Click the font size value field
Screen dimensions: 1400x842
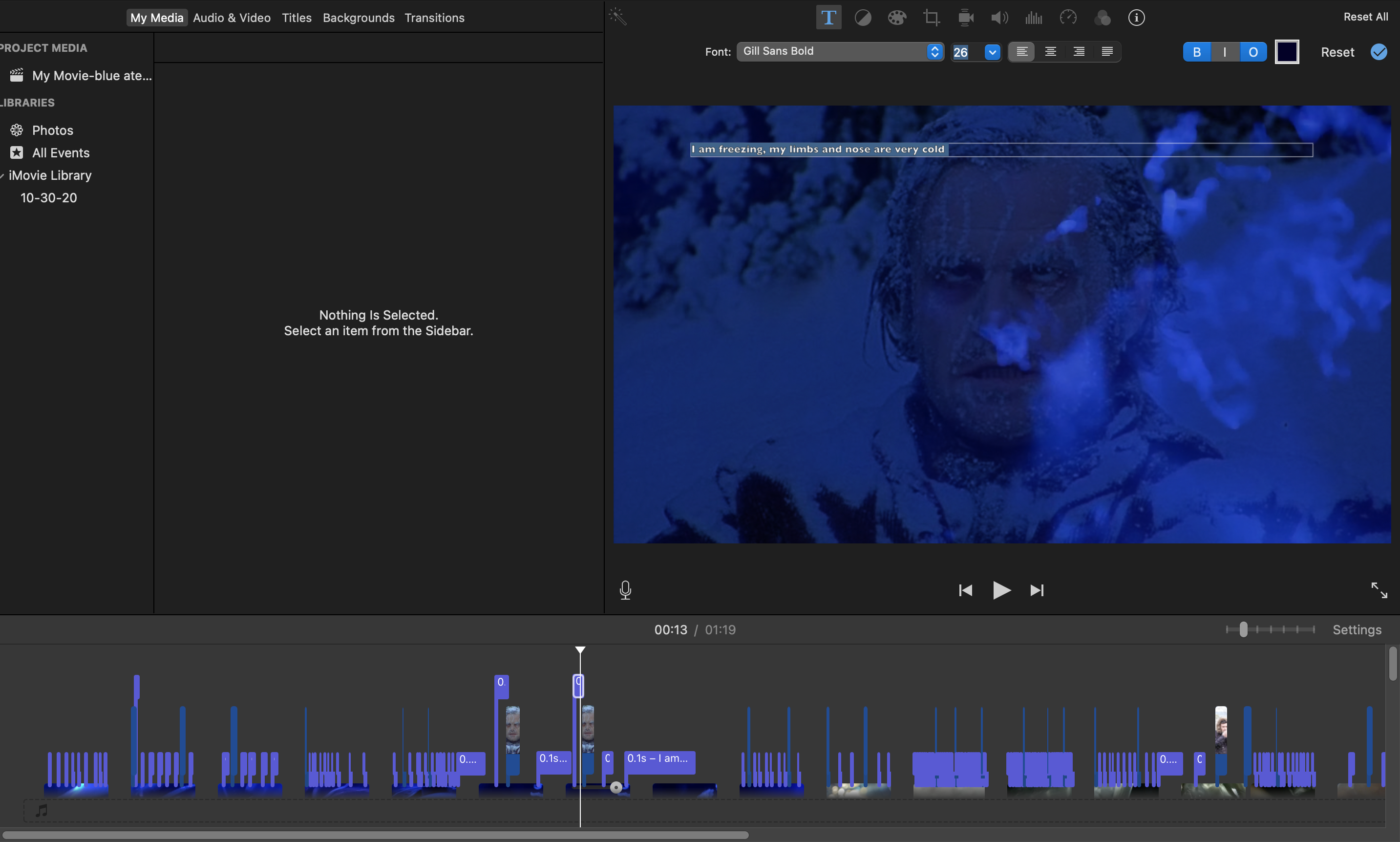(x=966, y=52)
